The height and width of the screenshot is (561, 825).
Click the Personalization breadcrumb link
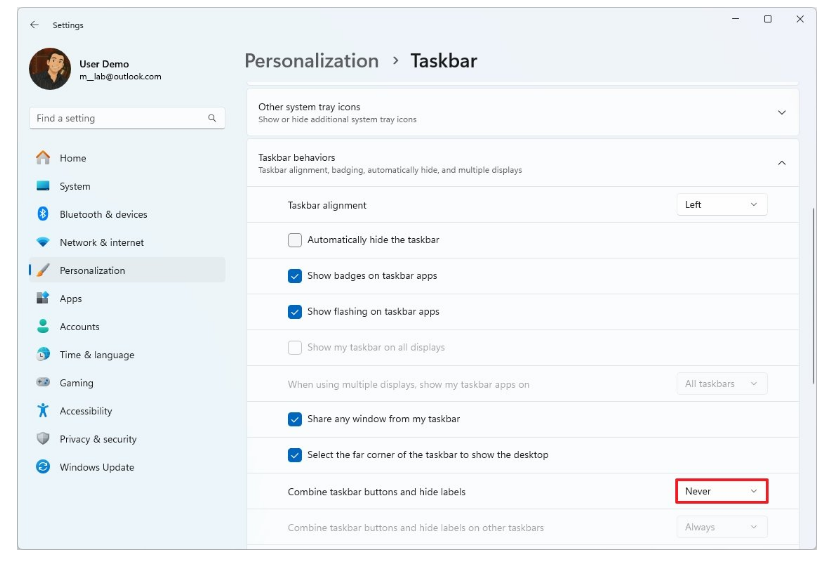311,61
